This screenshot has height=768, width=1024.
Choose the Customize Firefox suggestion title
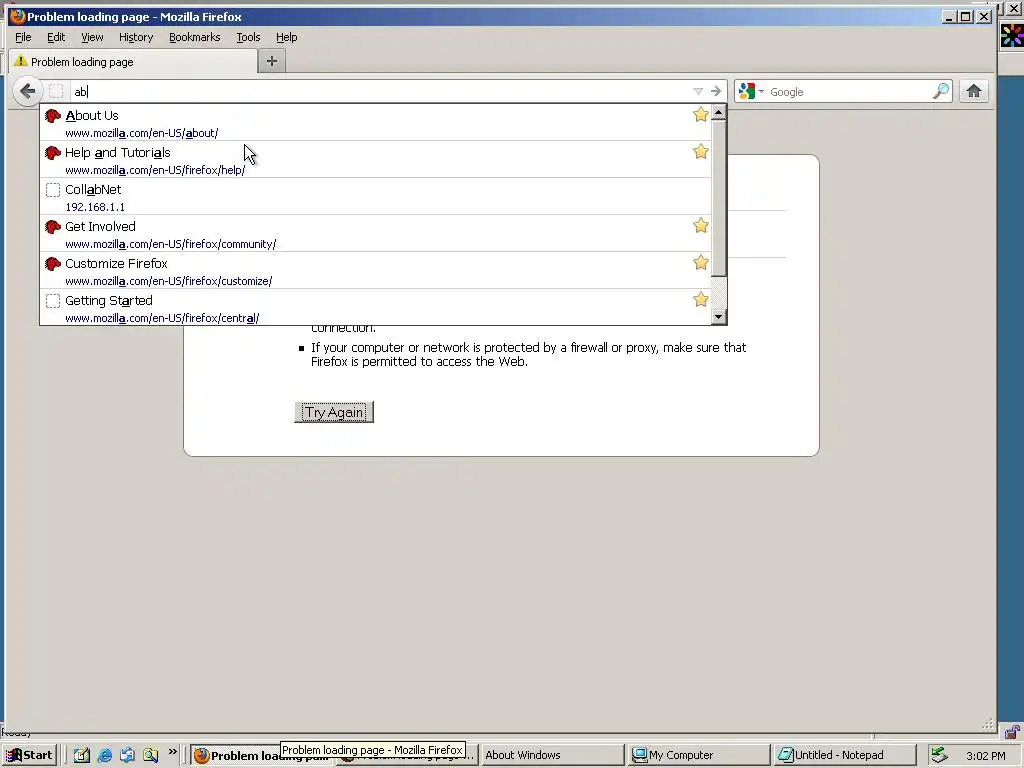point(116,264)
